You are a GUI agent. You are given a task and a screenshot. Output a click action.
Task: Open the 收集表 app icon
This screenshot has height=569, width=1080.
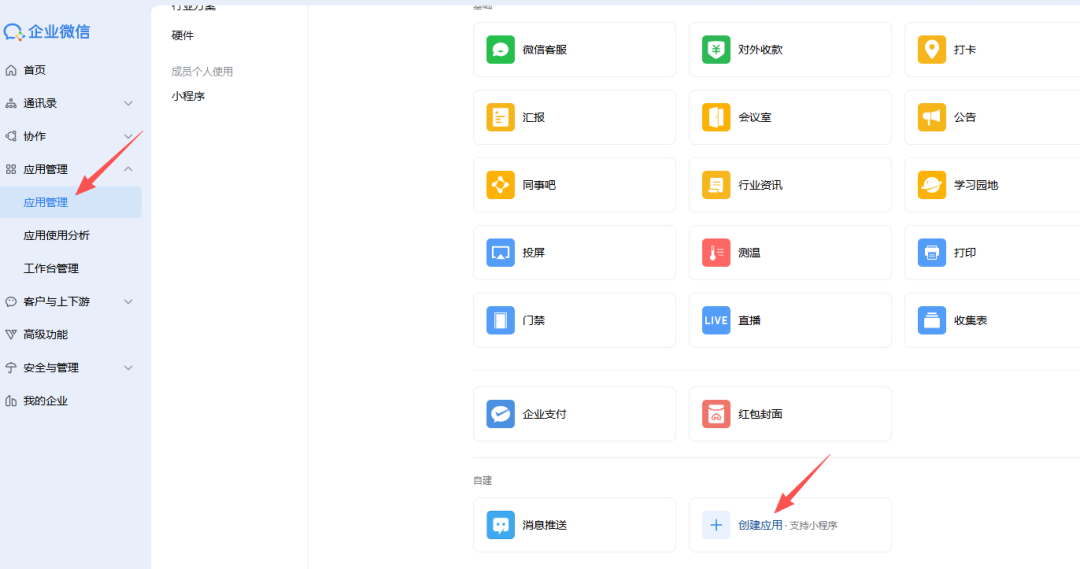932,320
